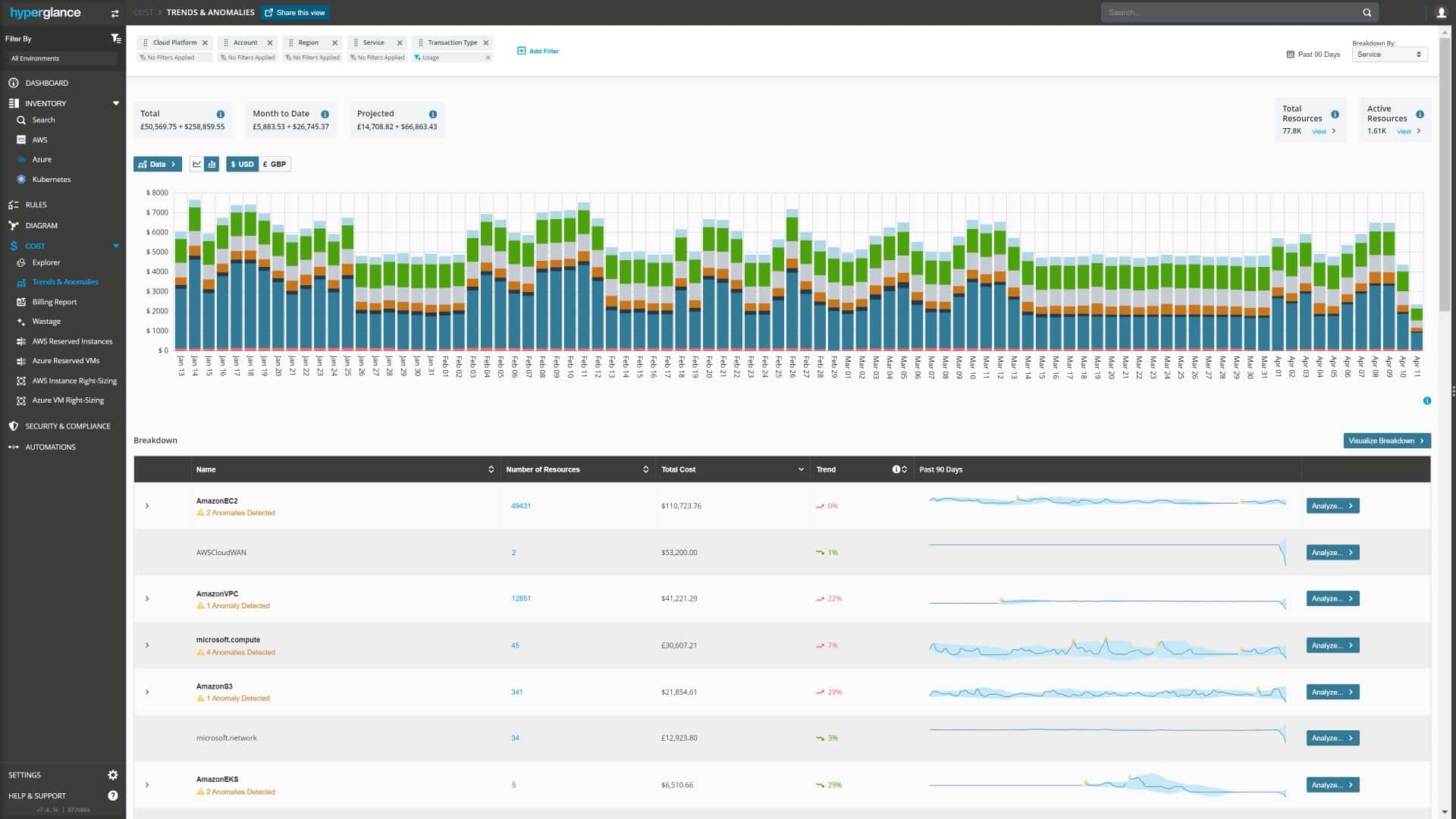Expand AmazonS3 row
Screen dimensions: 1456x819
point(147,692)
